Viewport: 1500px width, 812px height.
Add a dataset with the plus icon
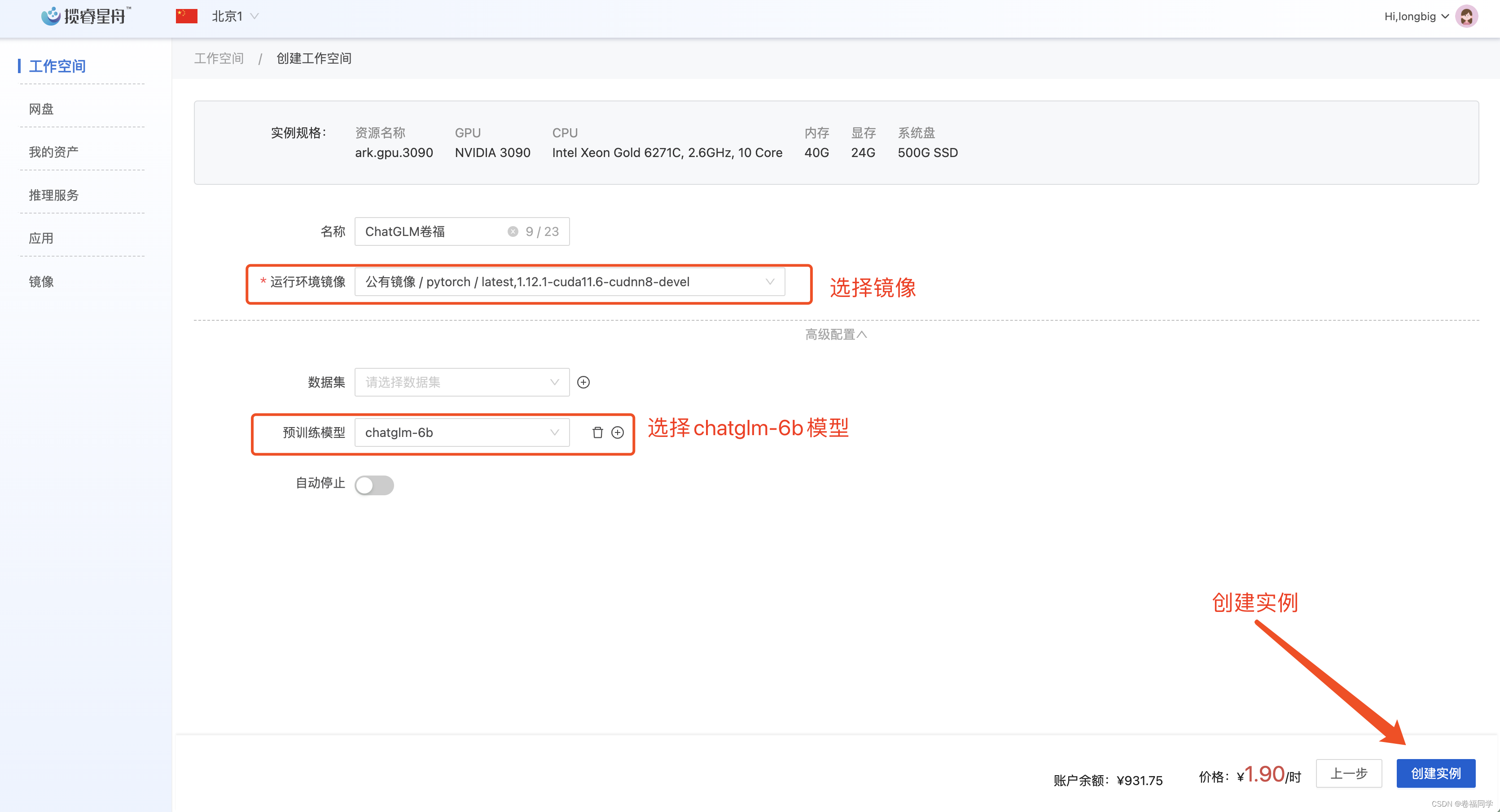[x=583, y=382]
